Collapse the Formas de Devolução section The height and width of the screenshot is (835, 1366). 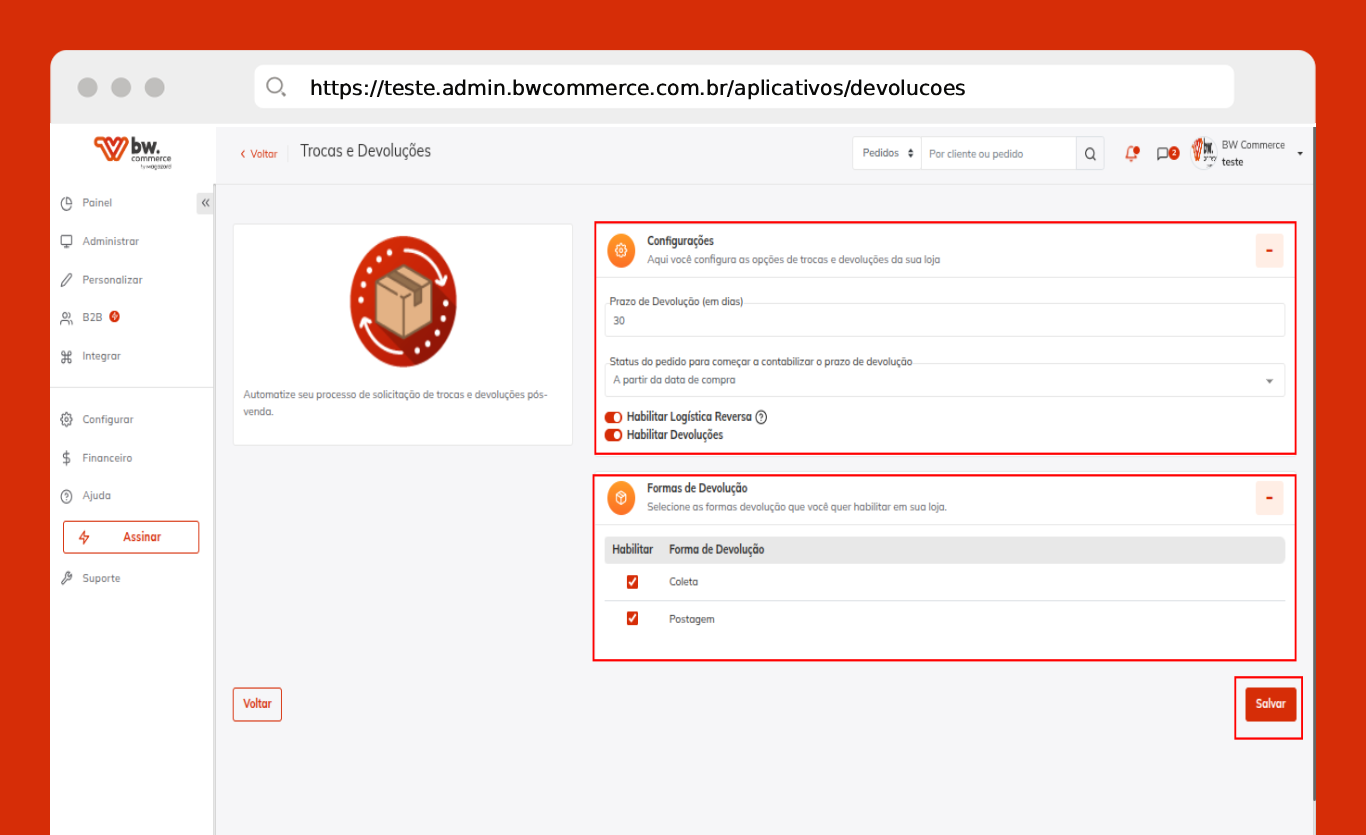click(1269, 498)
